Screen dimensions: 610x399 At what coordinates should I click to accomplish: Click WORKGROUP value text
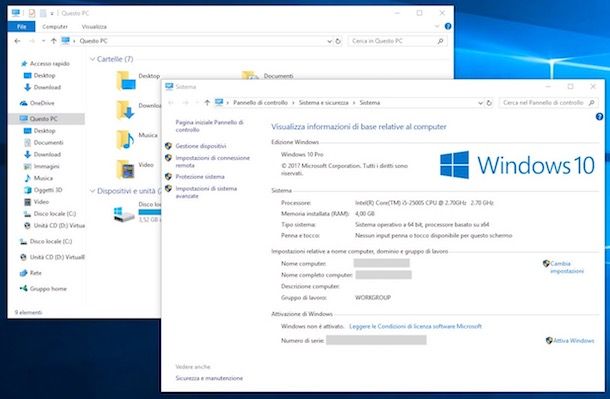[373, 298]
